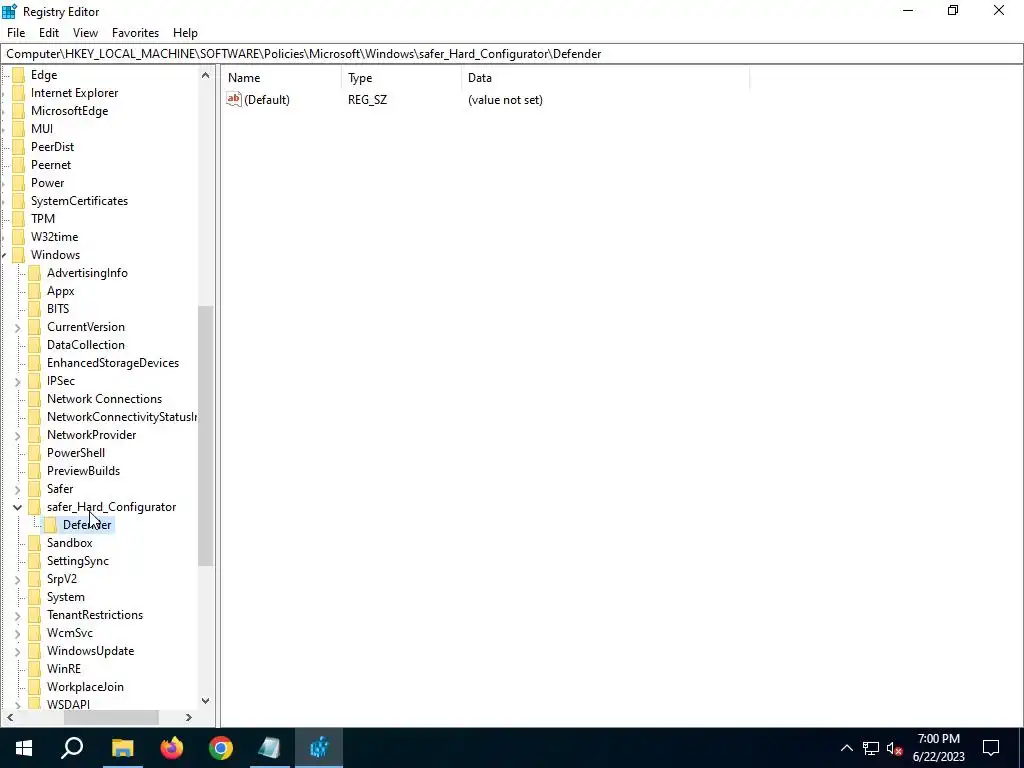Collapse the safer_Hard_Configurator key
This screenshot has height=768, width=1024.
(18, 507)
